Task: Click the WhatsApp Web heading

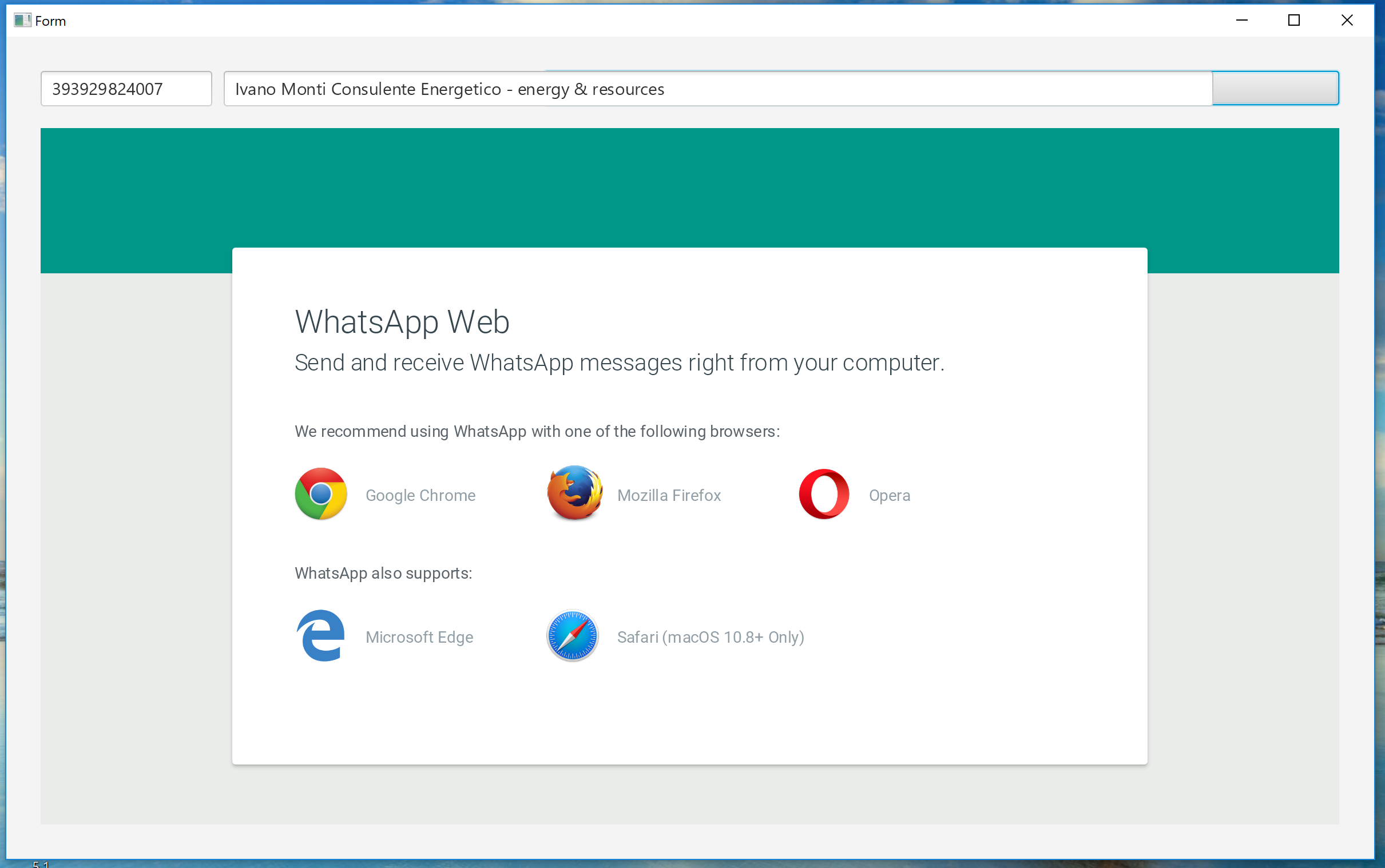Action: (402, 321)
